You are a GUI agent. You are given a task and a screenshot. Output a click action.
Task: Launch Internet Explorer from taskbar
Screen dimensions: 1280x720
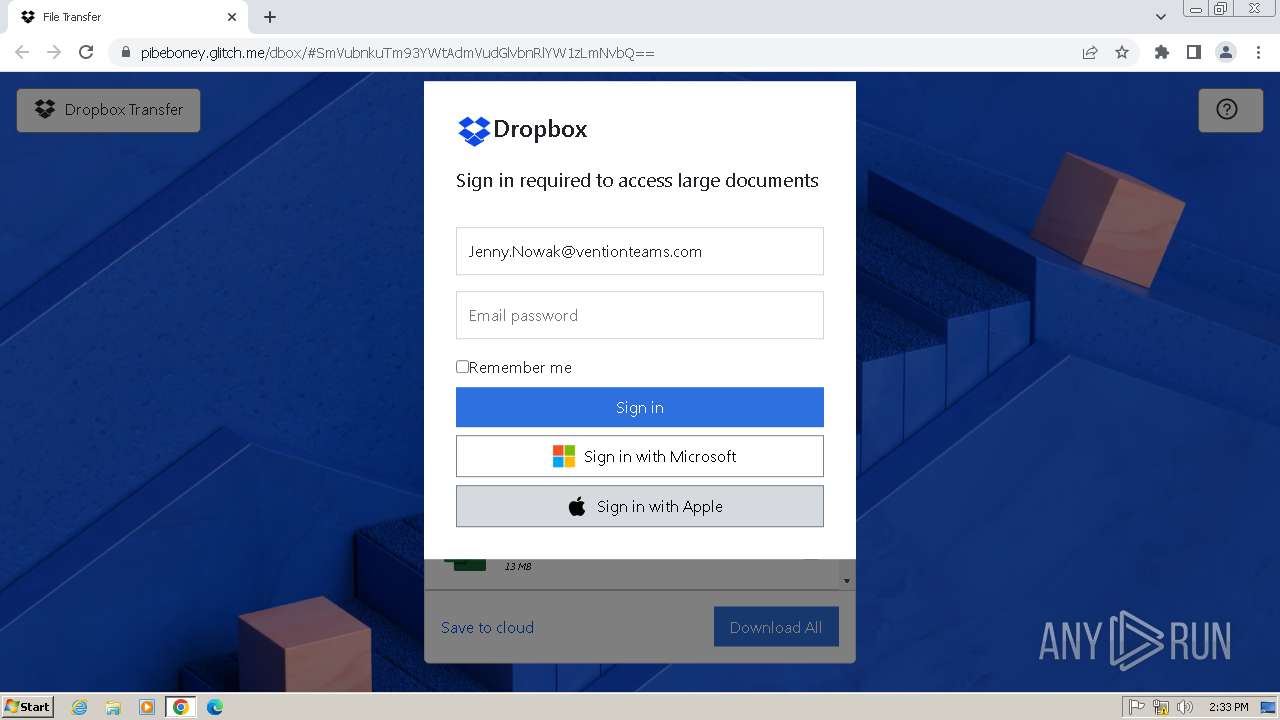(x=80, y=707)
